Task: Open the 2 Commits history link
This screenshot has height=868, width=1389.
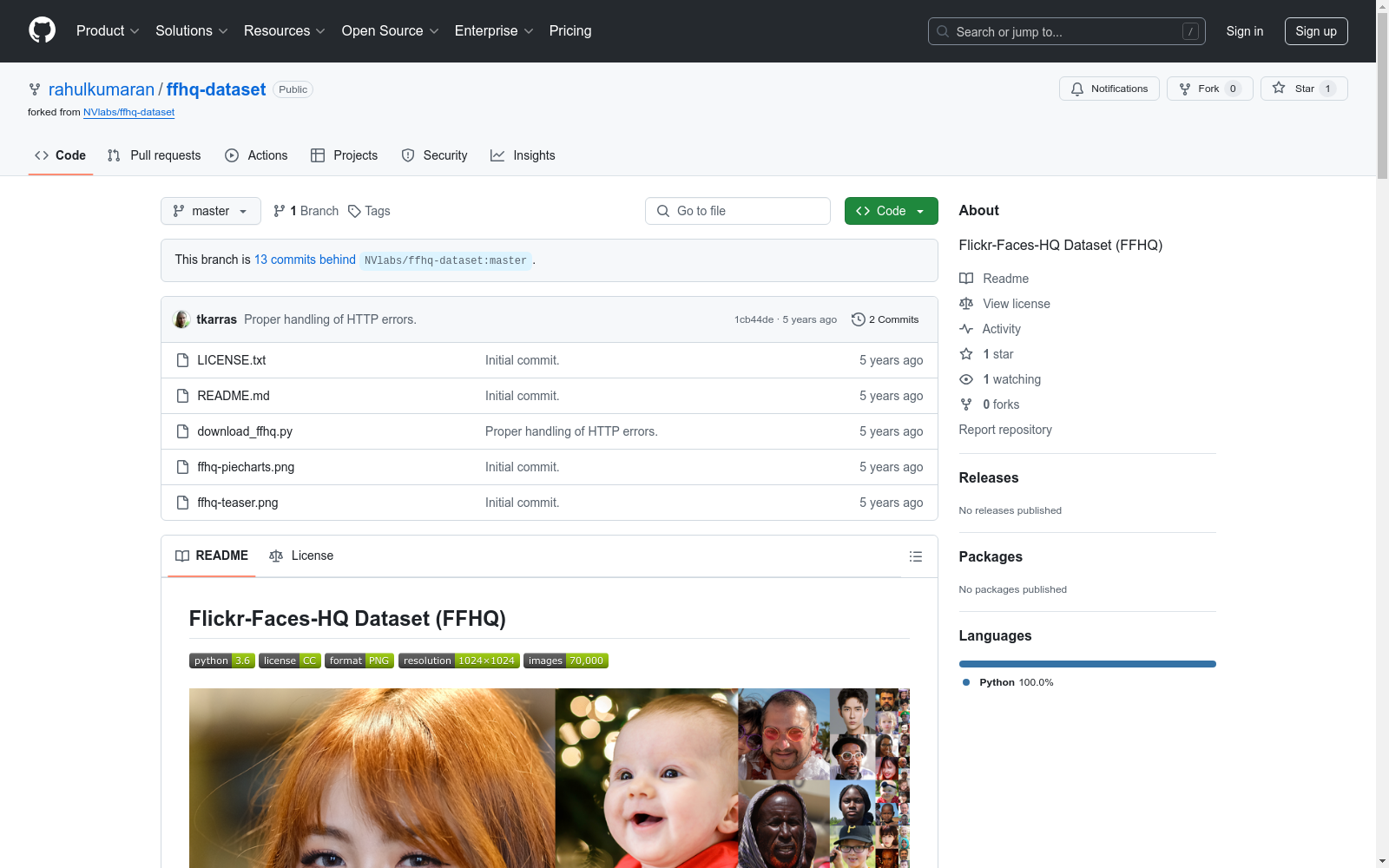Action: (885, 319)
